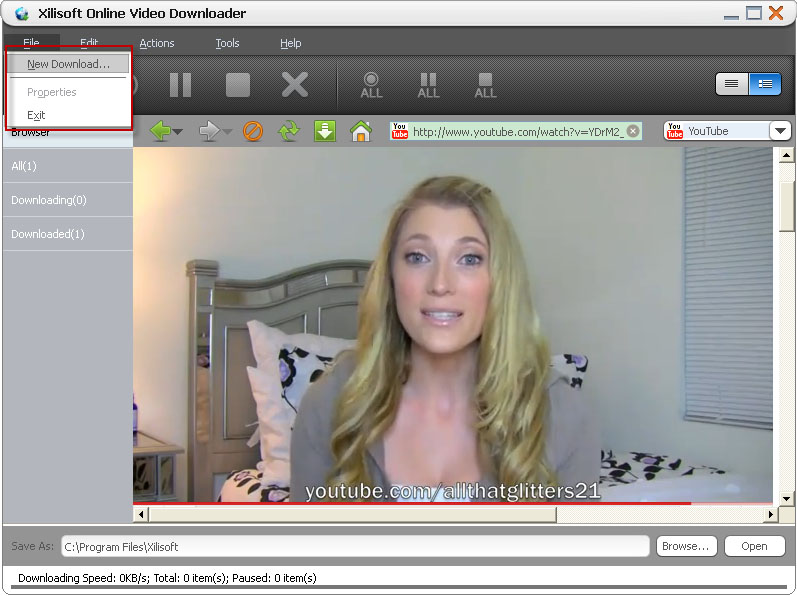The height and width of the screenshot is (596, 797).
Task: Pause all downloads with ALL icon
Action: point(428,85)
